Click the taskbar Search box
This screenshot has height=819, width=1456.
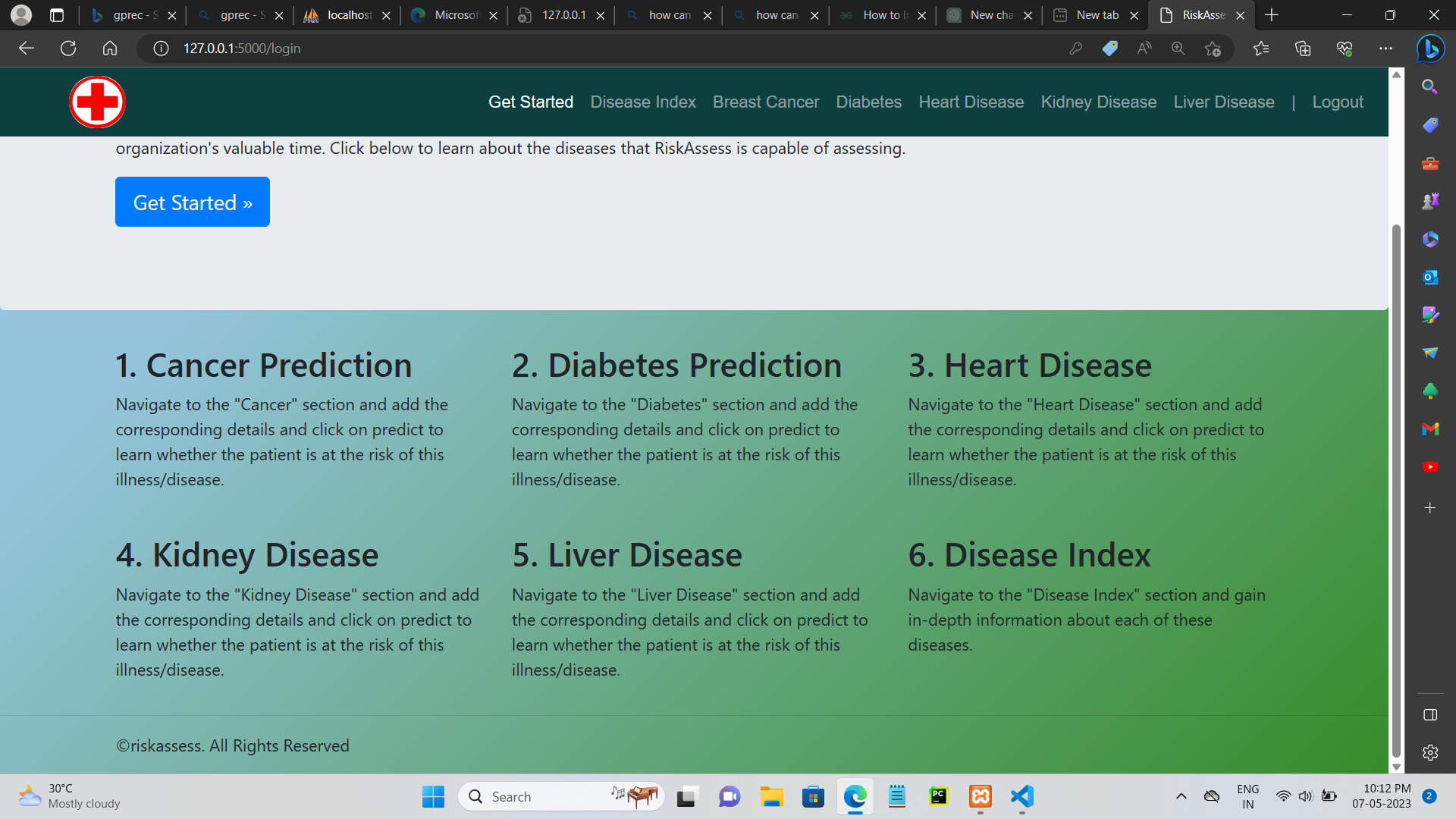click(561, 796)
